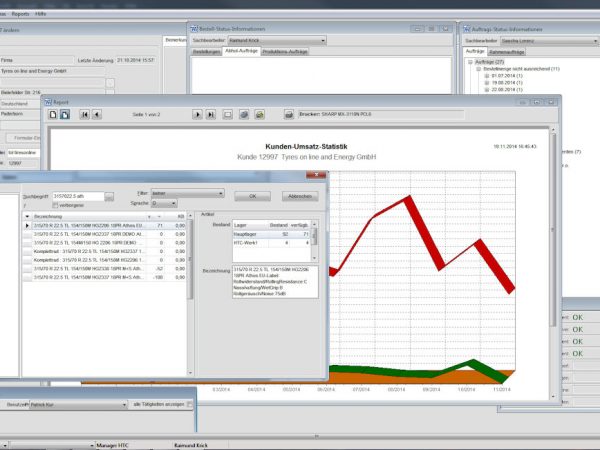Switch to the Bestellungen tab

(x=207, y=52)
